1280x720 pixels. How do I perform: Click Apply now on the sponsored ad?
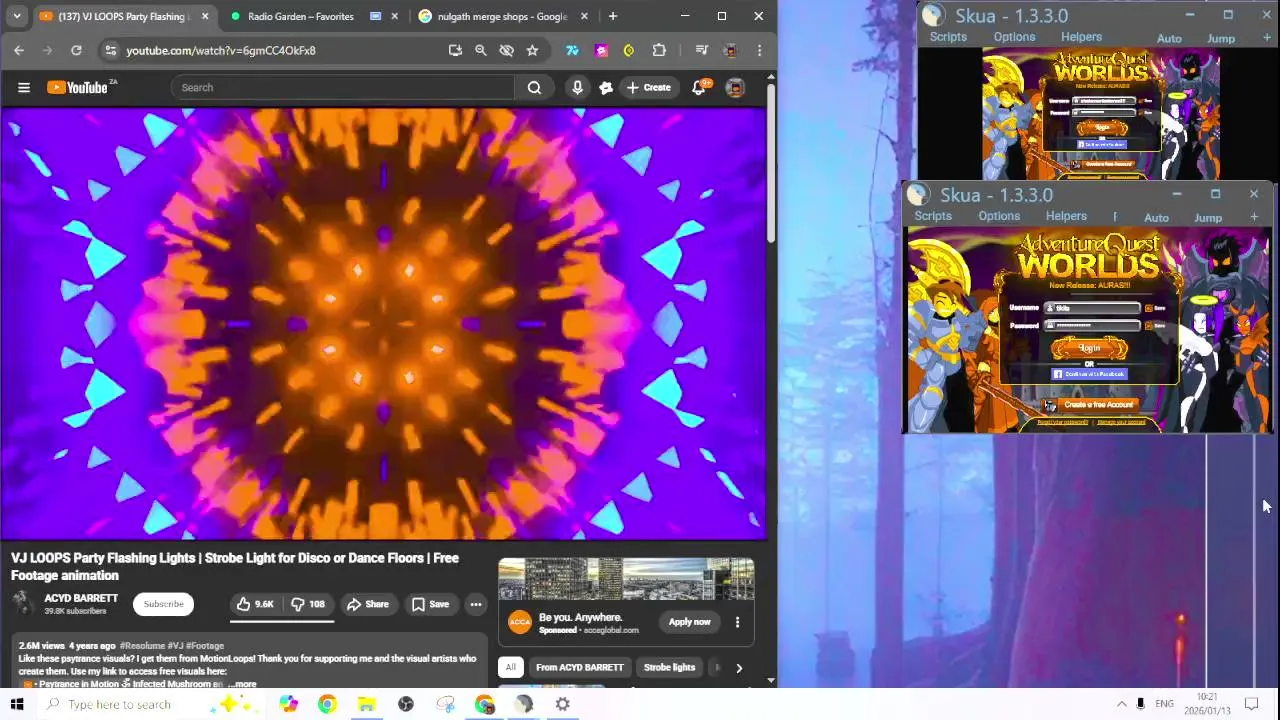(689, 622)
